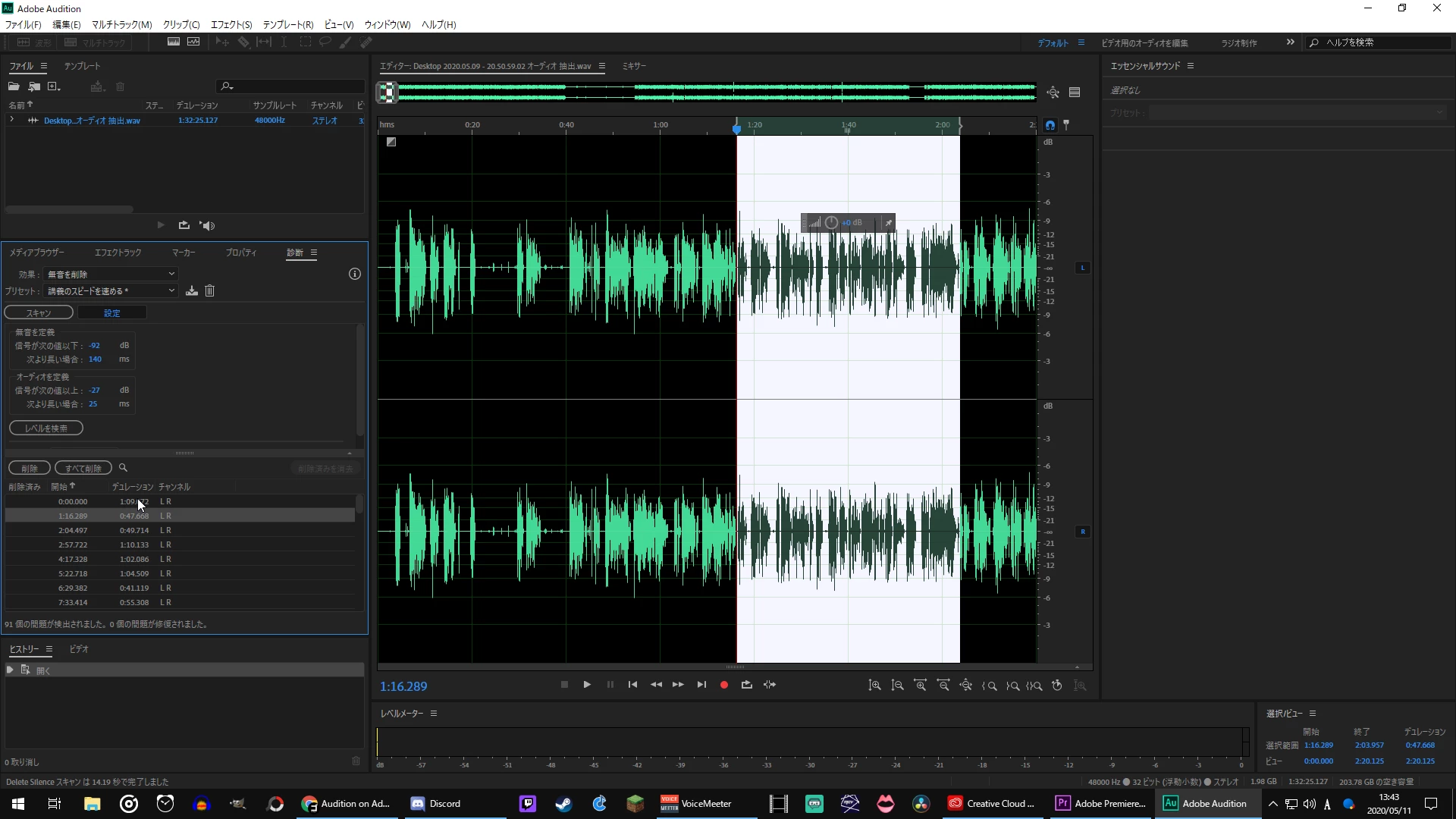Click the すべて削除 button
This screenshot has width=1456, height=819.
pyautogui.click(x=83, y=469)
